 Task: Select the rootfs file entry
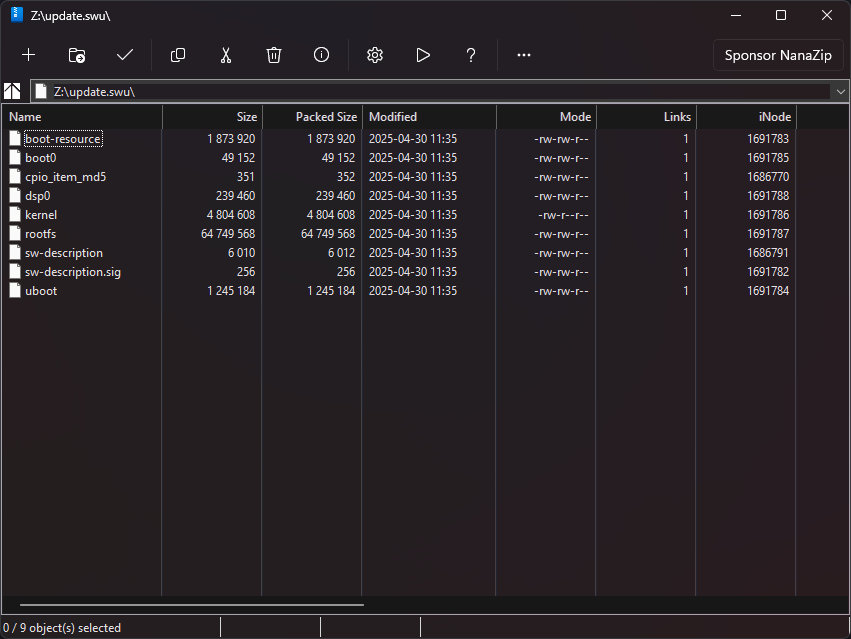coord(41,234)
